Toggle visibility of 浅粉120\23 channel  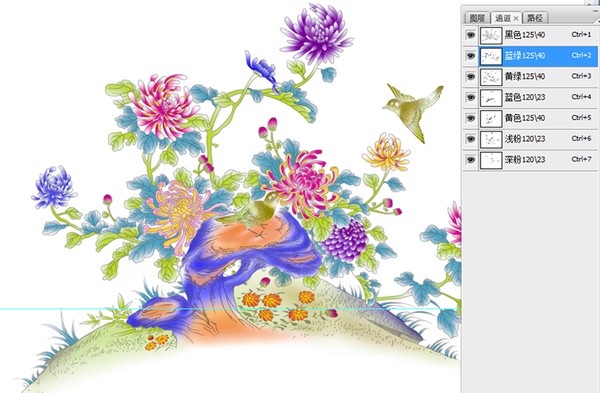tap(470, 139)
